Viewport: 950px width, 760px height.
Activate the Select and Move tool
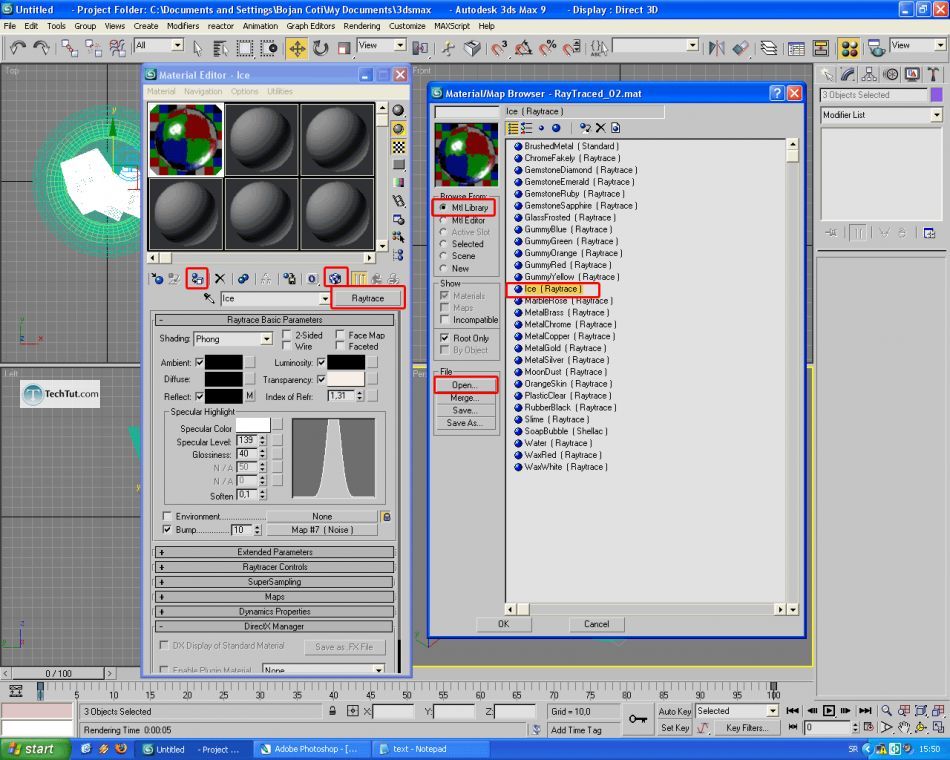[x=297, y=47]
